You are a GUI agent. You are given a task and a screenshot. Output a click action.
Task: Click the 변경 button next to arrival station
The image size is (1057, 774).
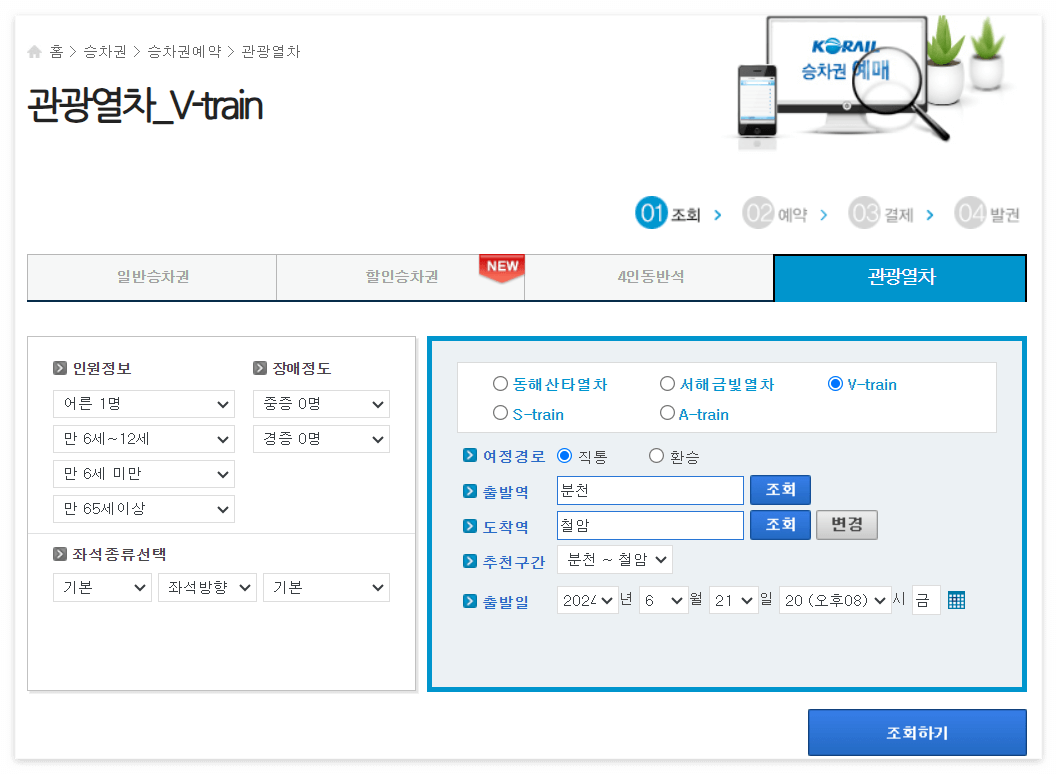[x=846, y=524]
